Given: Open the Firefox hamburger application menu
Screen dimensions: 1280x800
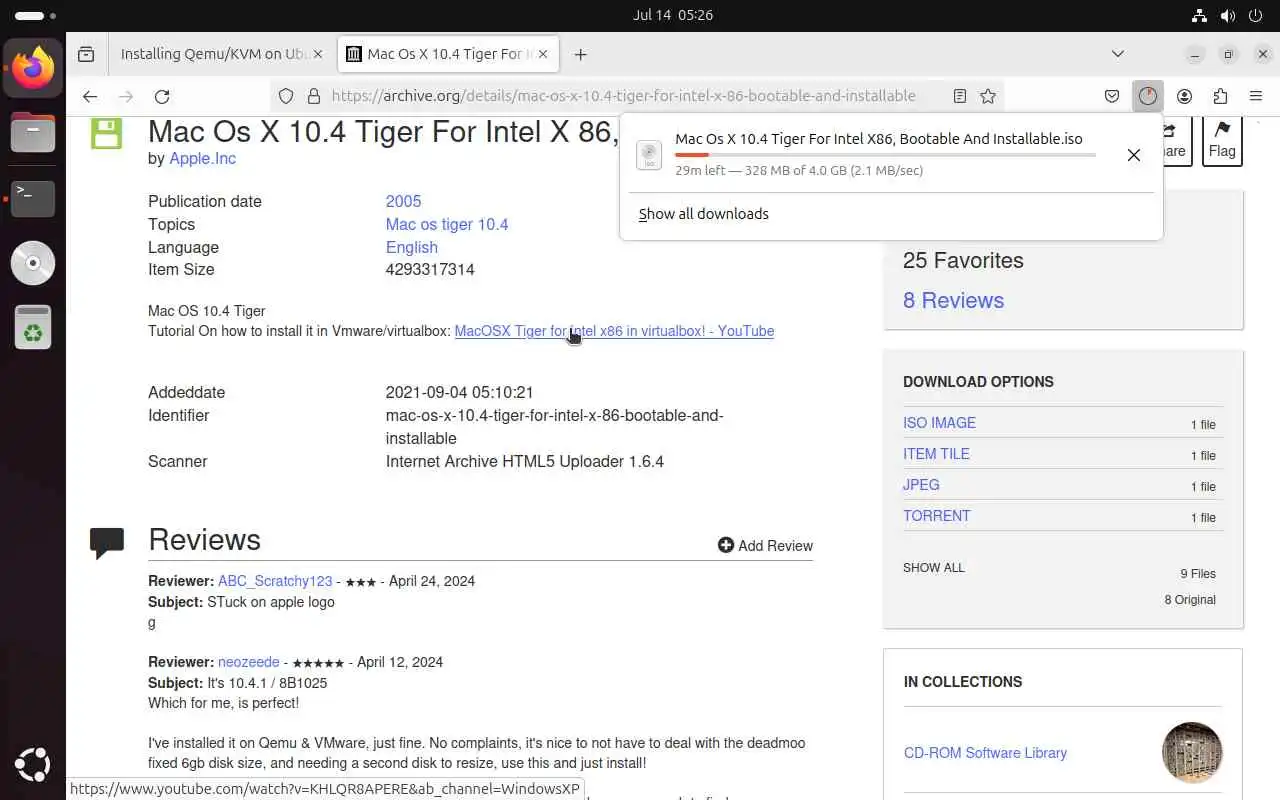Looking at the screenshot, I should click(x=1256, y=96).
